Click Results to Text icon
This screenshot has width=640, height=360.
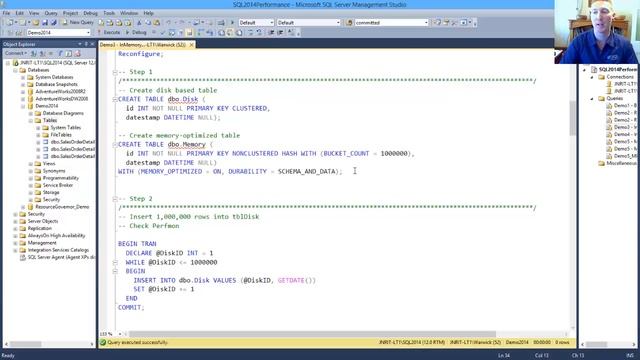coord(222,32)
